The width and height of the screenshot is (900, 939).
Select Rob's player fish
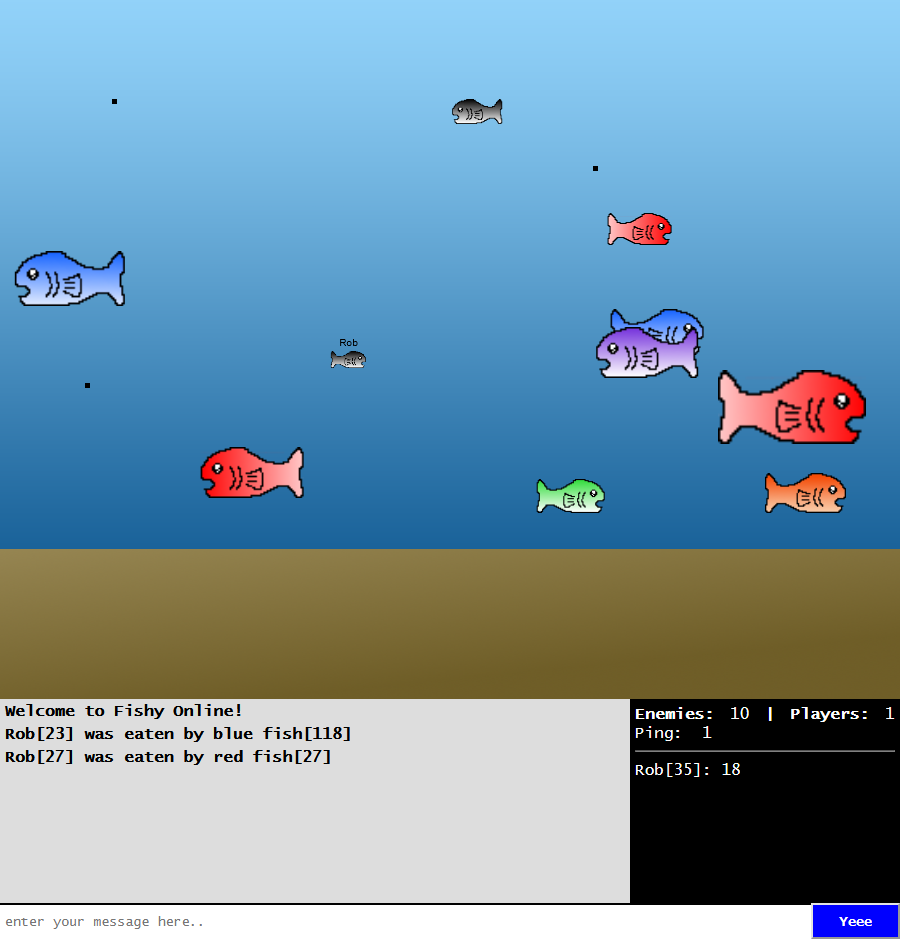coord(348,357)
